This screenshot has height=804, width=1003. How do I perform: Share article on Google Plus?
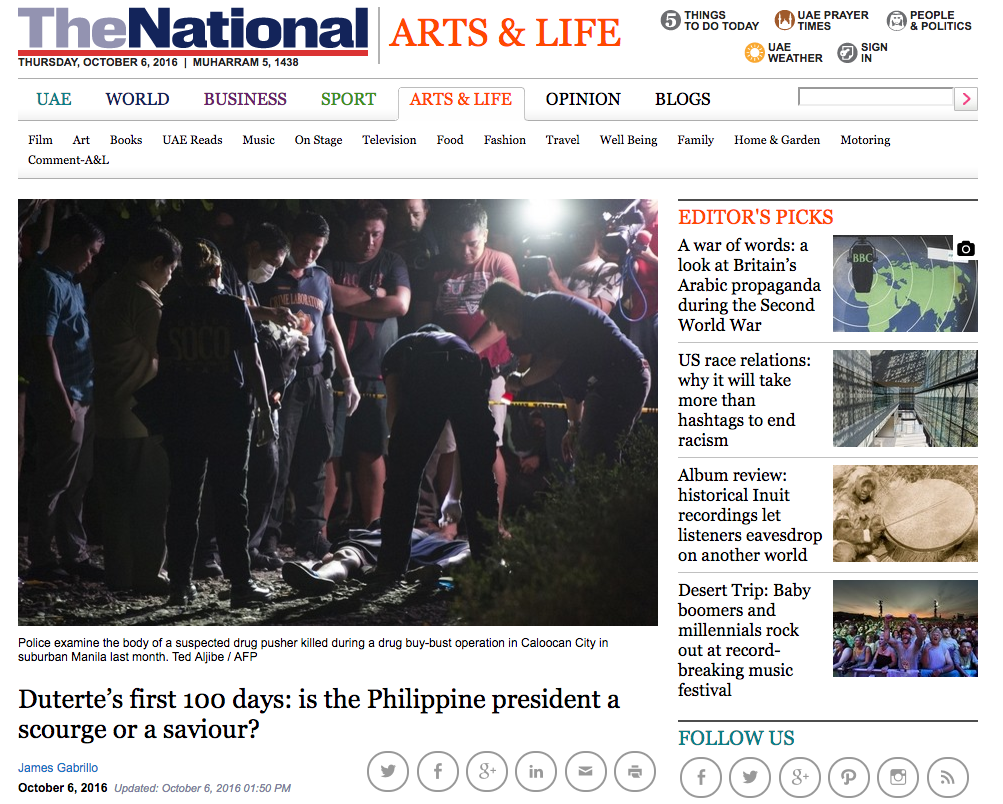(x=487, y=771)
